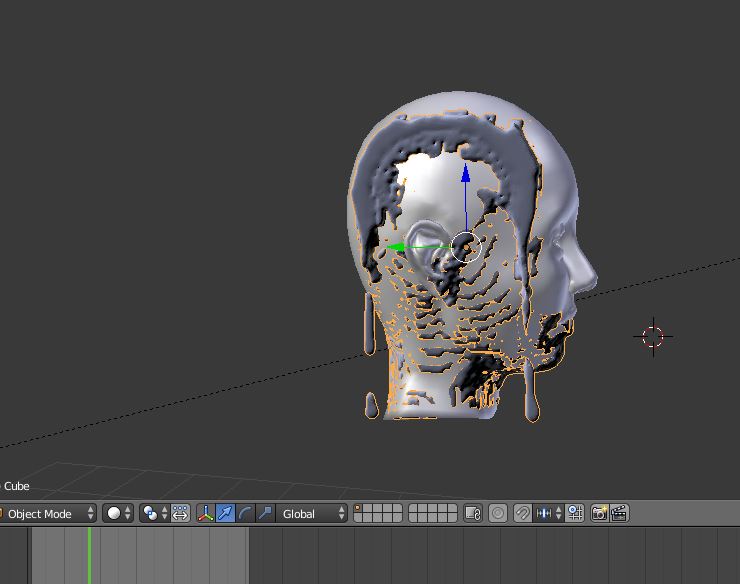
Task: Click the 3D cursor crosshair
Action: pos(653,337)
